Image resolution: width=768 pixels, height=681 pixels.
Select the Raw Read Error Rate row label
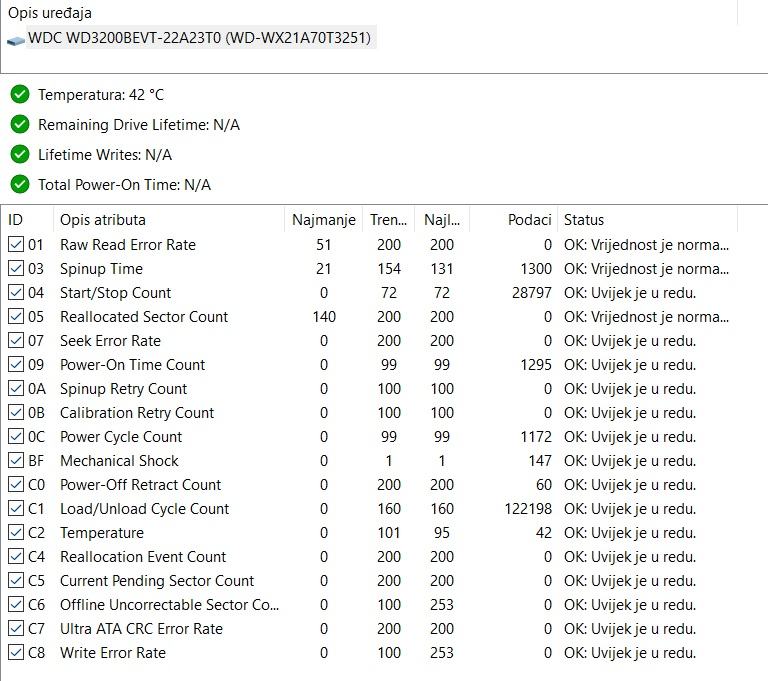128,244
